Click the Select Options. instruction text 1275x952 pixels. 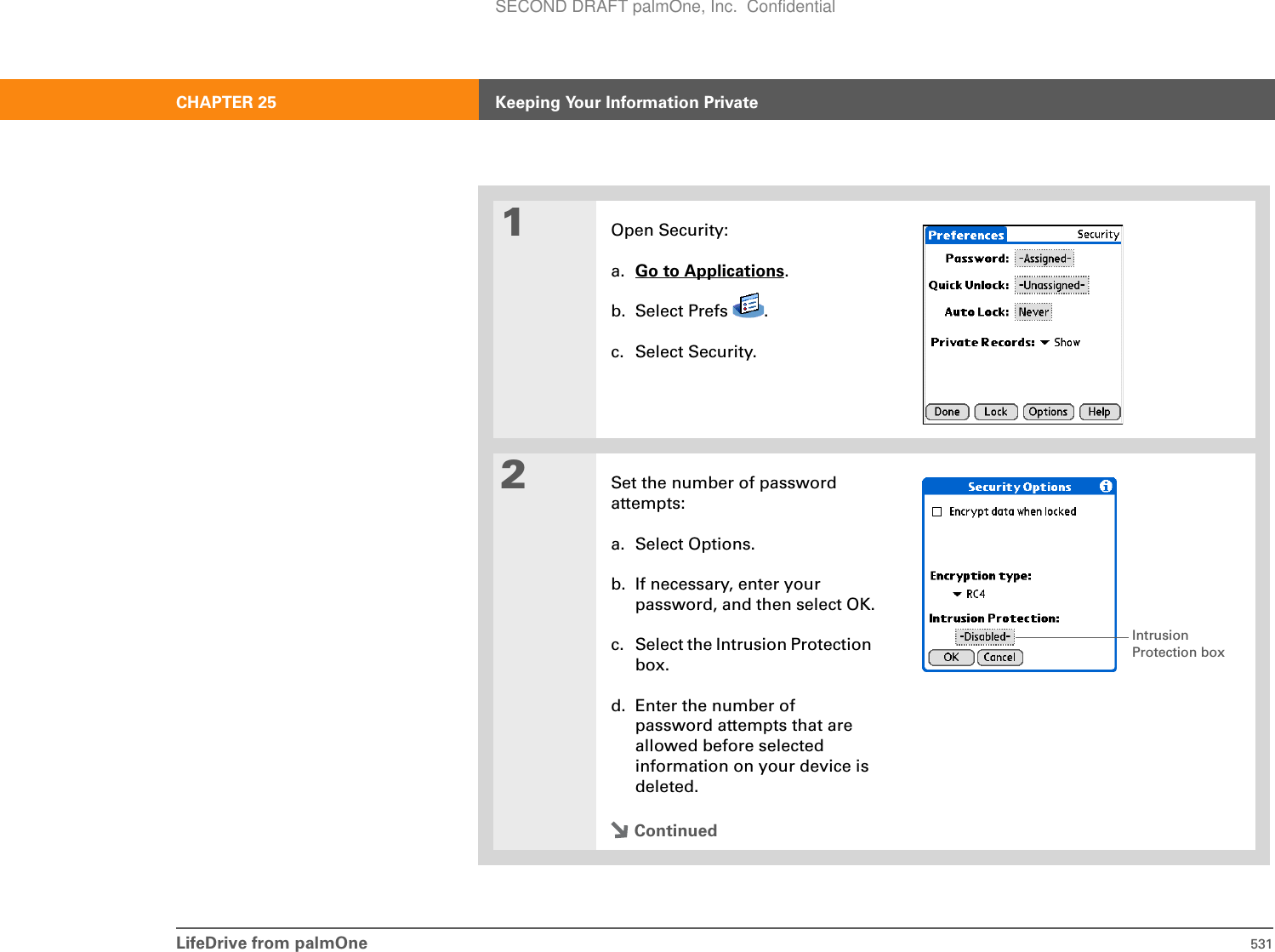[695, 544]
